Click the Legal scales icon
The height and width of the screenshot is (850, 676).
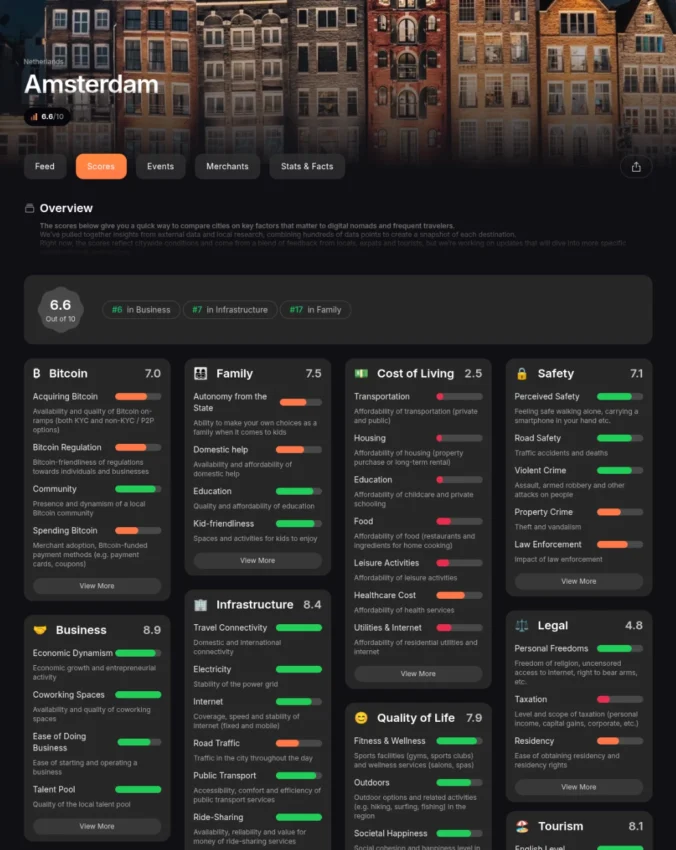pyautogui.click(x=521, y=626)
